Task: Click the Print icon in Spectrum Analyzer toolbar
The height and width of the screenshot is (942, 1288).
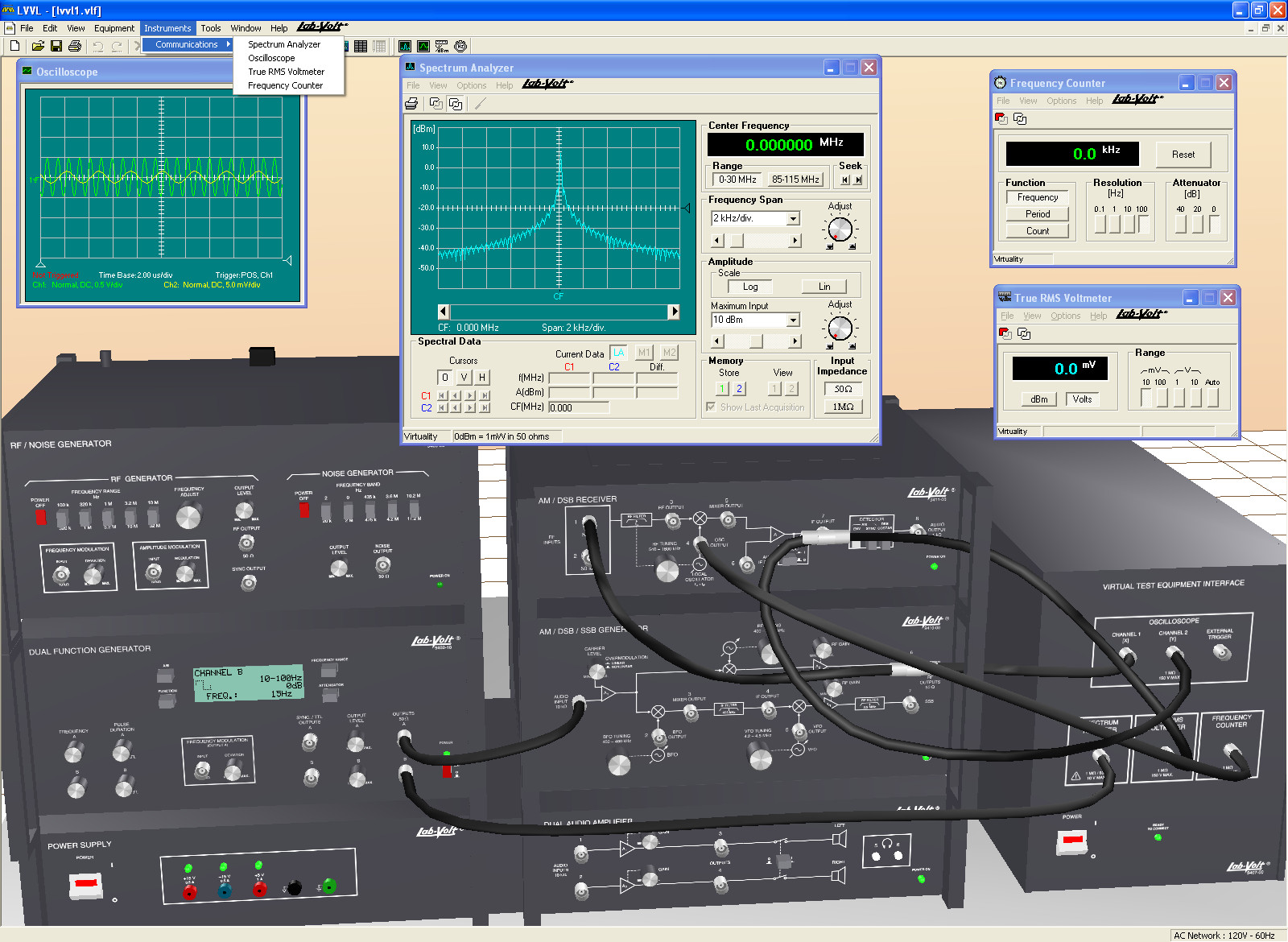Action: 411,103
